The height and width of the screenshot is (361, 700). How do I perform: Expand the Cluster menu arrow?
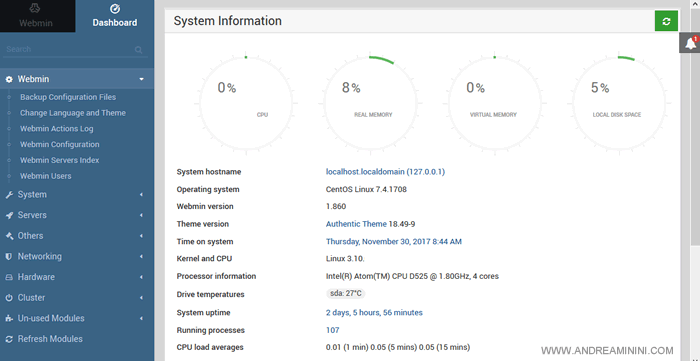[x=142, y=298]
